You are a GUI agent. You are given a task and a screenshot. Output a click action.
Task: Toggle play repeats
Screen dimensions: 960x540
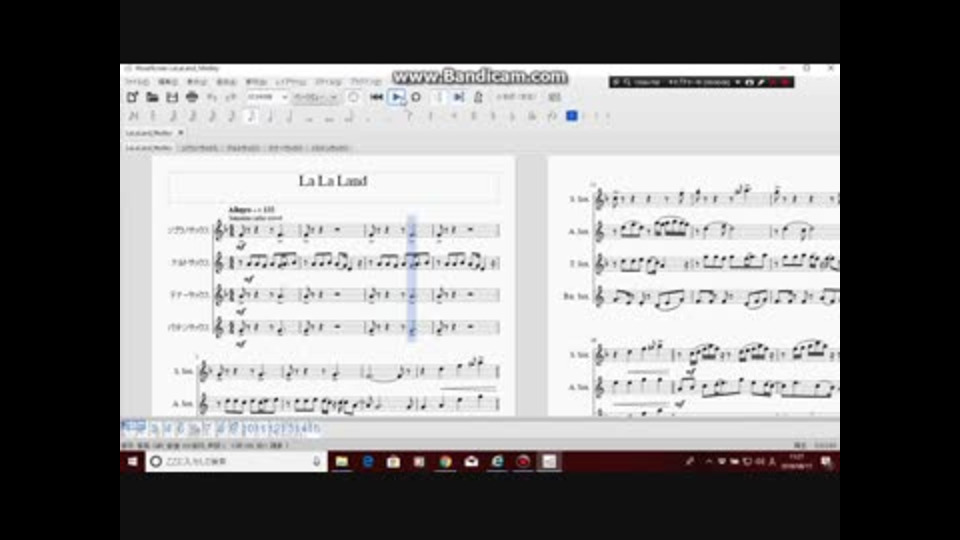(x=438, y=97)
